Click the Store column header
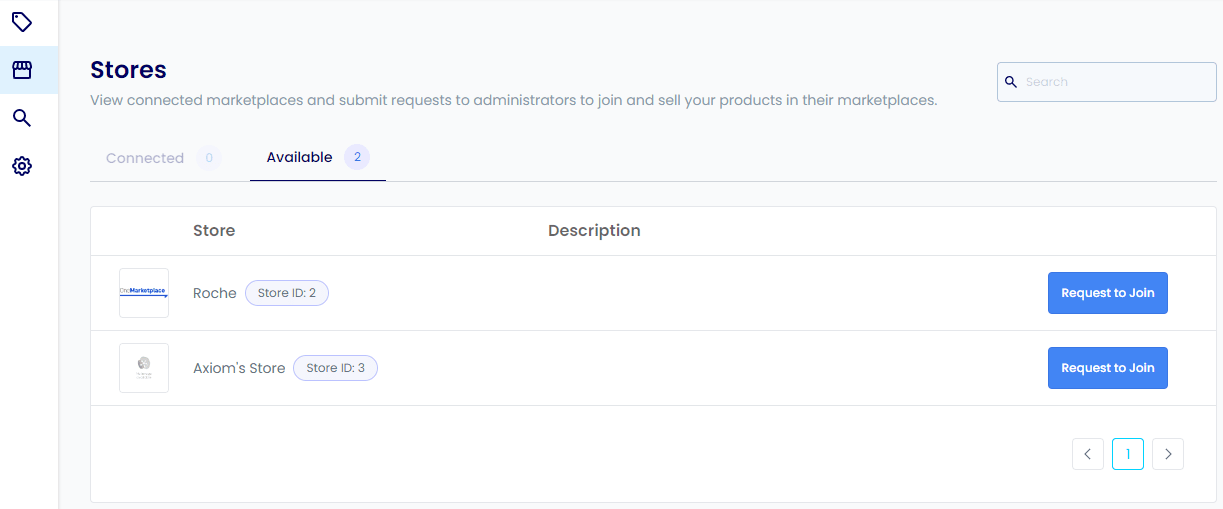Image resolution: width=1223 pixels, height=509 pixels. point(214,230)
